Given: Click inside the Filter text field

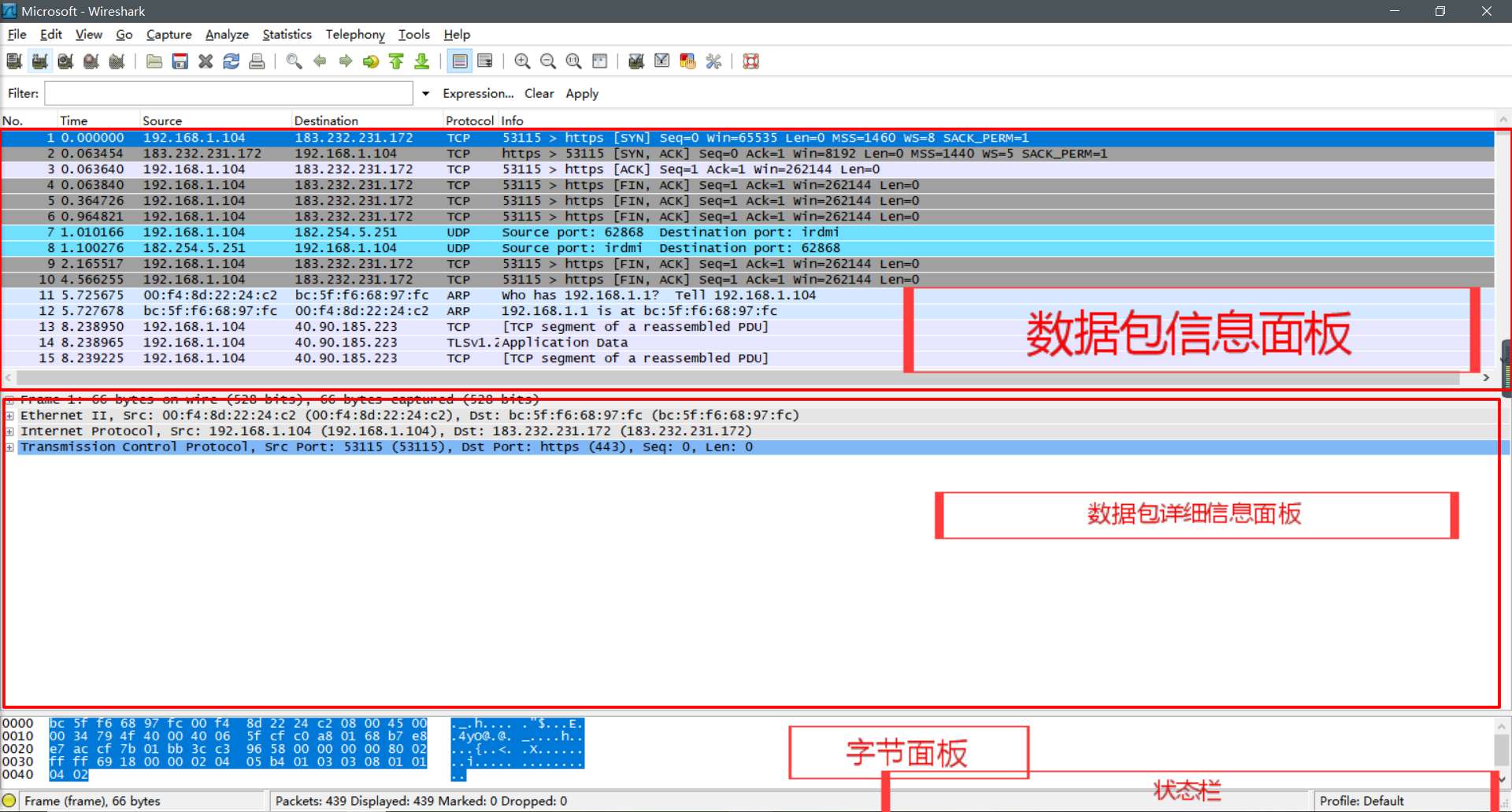Looking at the screenshot, I should click(x=228, y=94).
